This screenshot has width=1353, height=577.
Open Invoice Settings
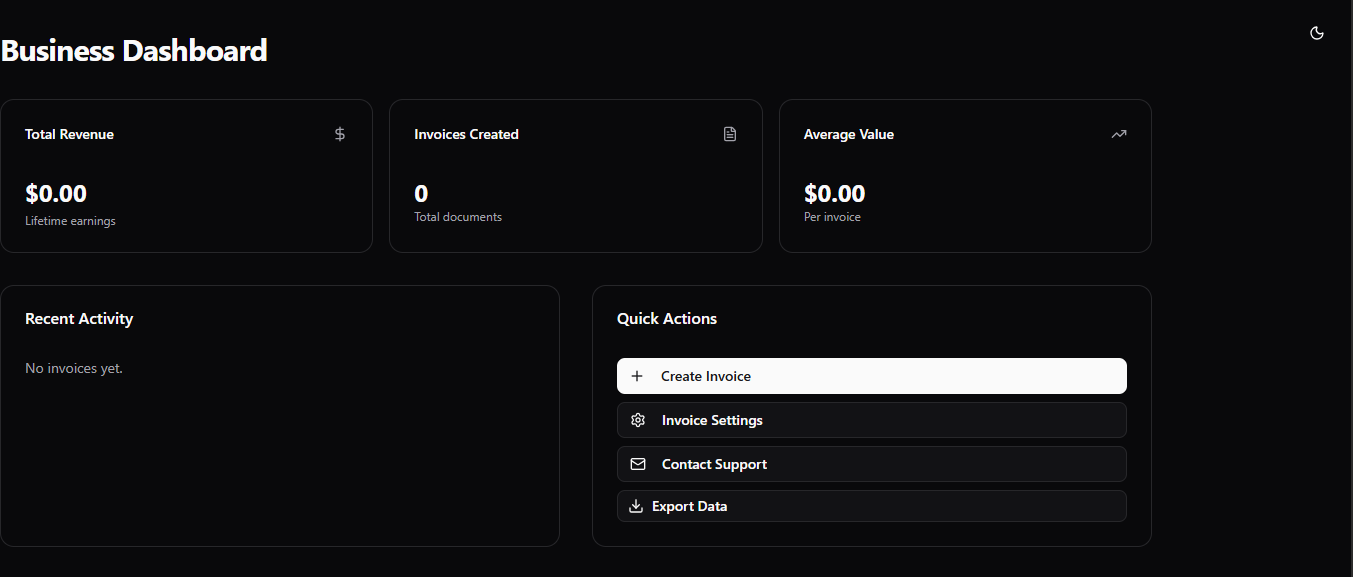click(871, 420)
